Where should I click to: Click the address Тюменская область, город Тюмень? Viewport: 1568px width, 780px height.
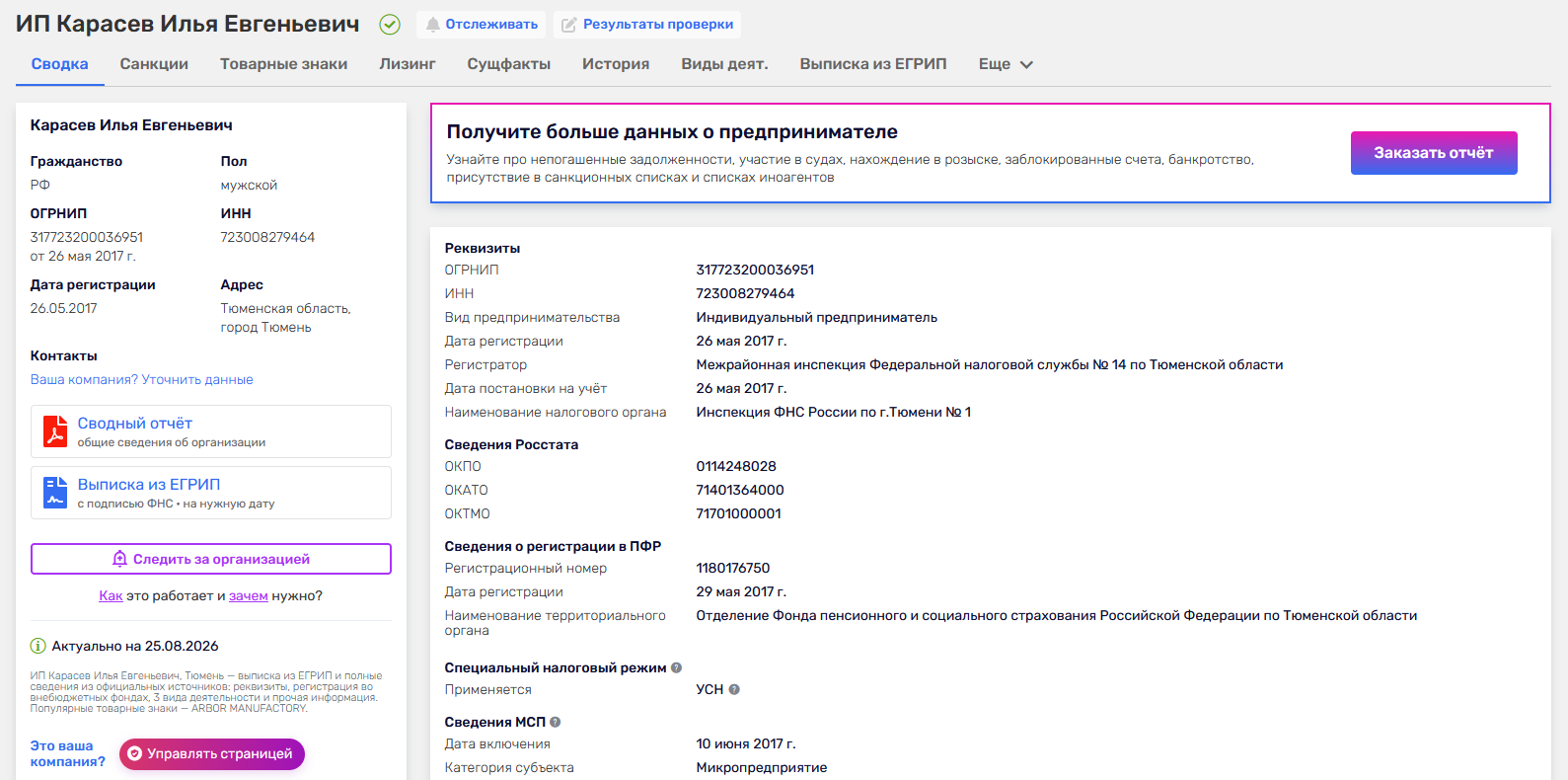pos(286,318)
